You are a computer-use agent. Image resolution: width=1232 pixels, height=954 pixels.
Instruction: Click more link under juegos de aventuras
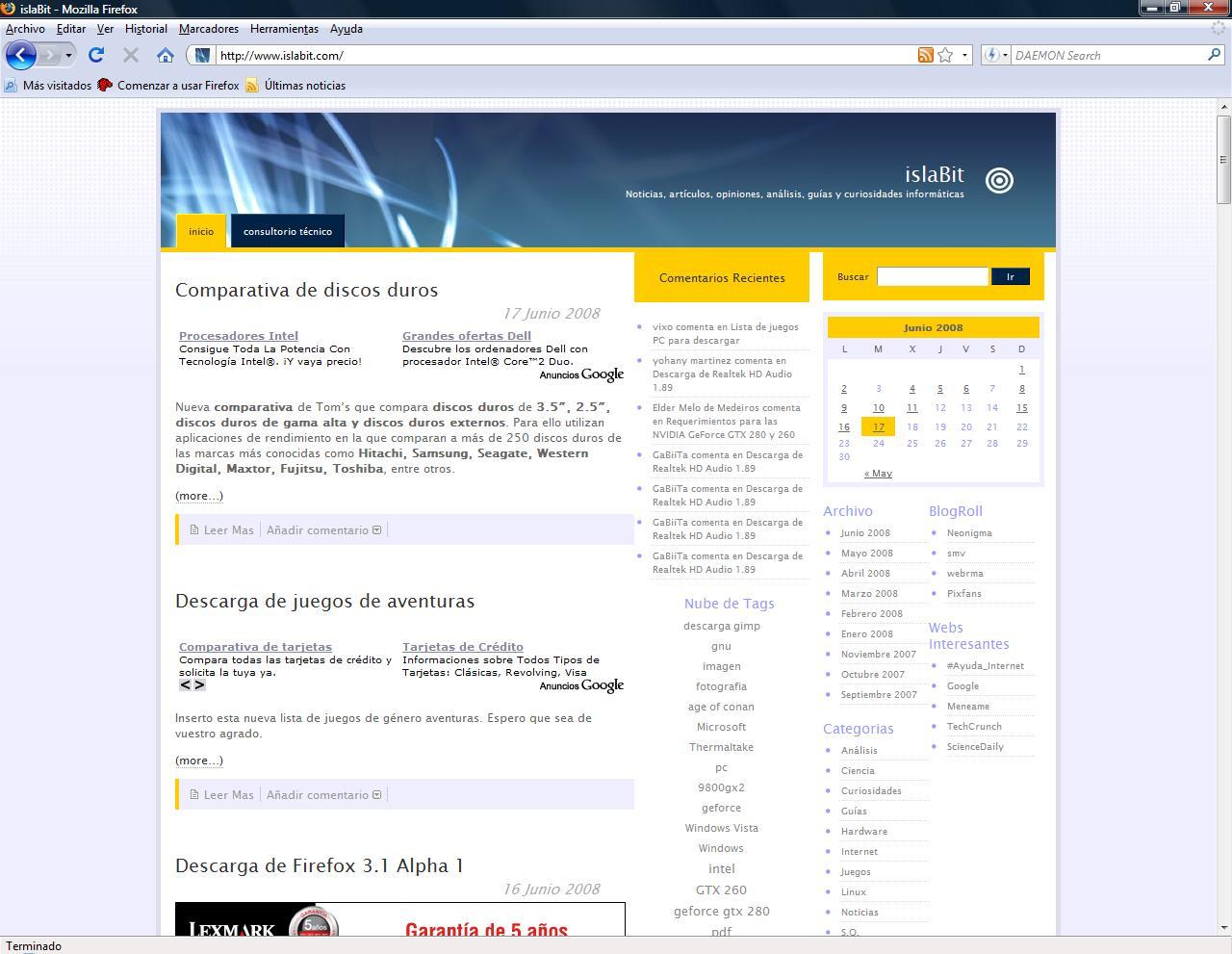click(x=199, y=761)
